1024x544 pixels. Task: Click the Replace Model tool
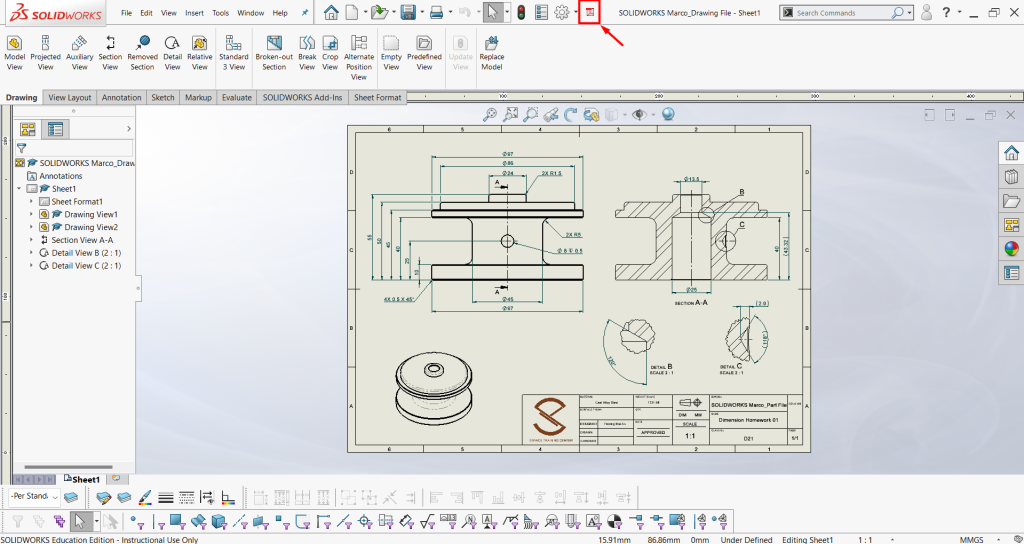tap(492, 54)
